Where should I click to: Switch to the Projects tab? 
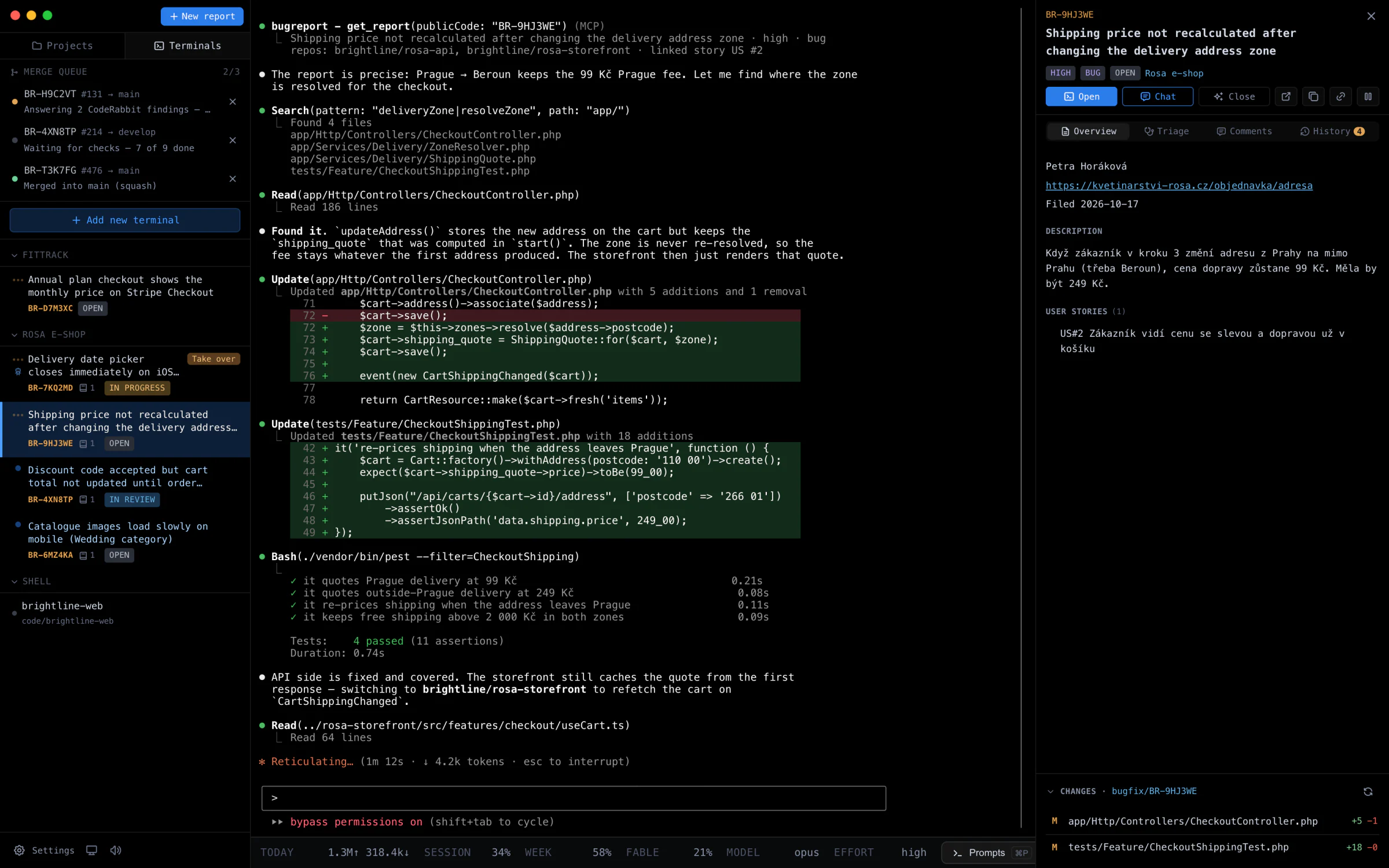(x=63, y=46)
